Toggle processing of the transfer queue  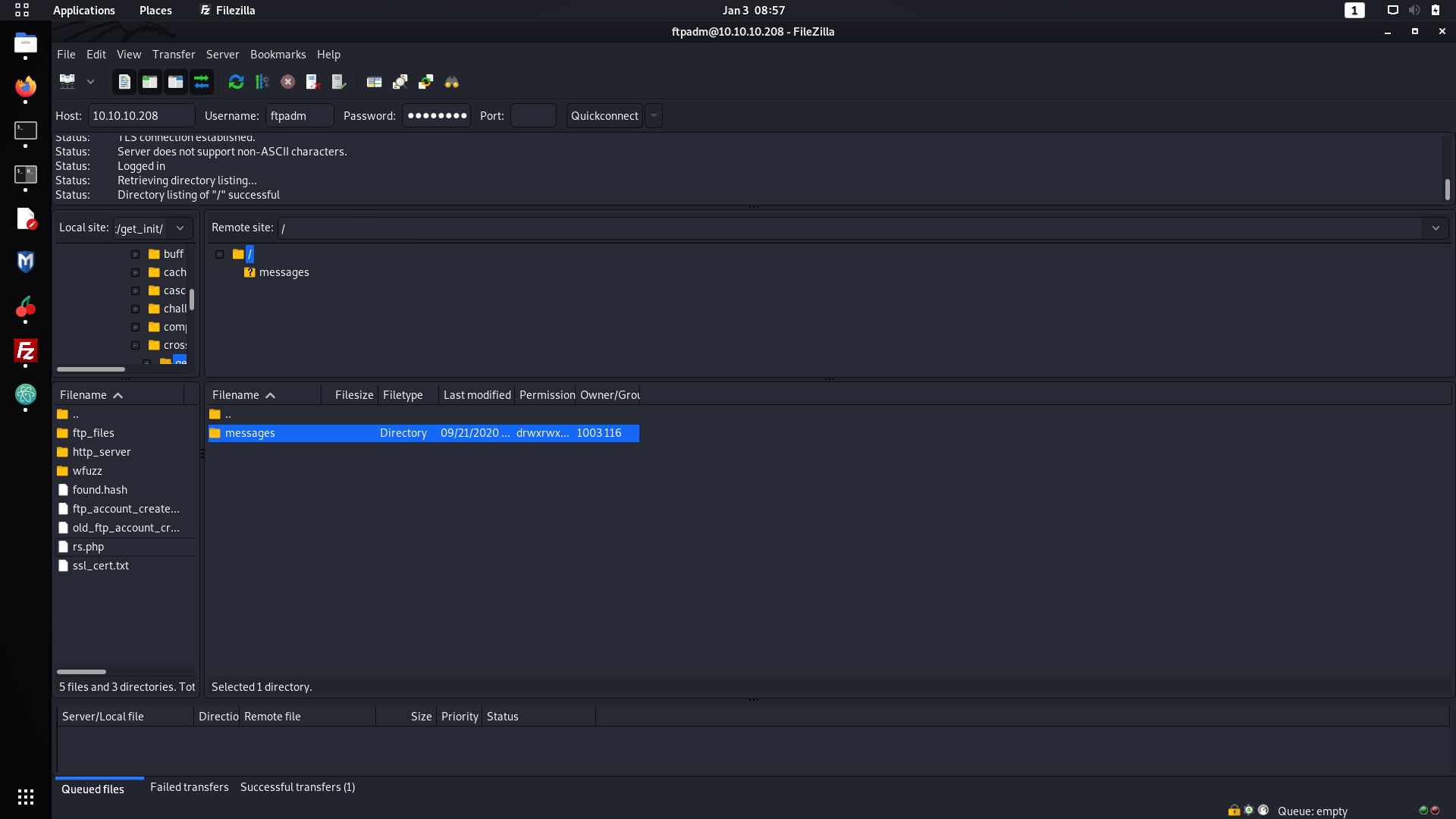[x=262, y=82]
